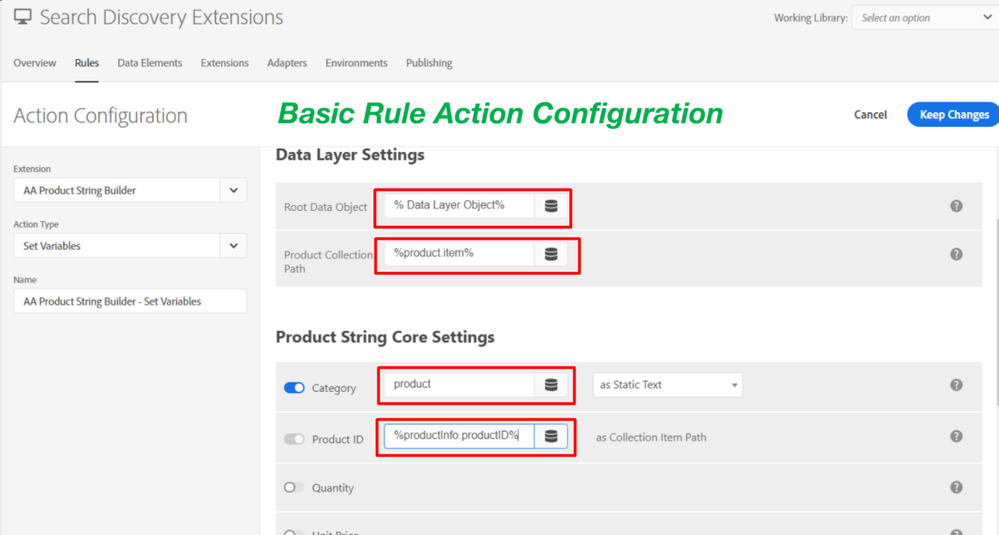Open the 'as Static Text' dropdown
999x535 pixels.
(x=667, y=385)
